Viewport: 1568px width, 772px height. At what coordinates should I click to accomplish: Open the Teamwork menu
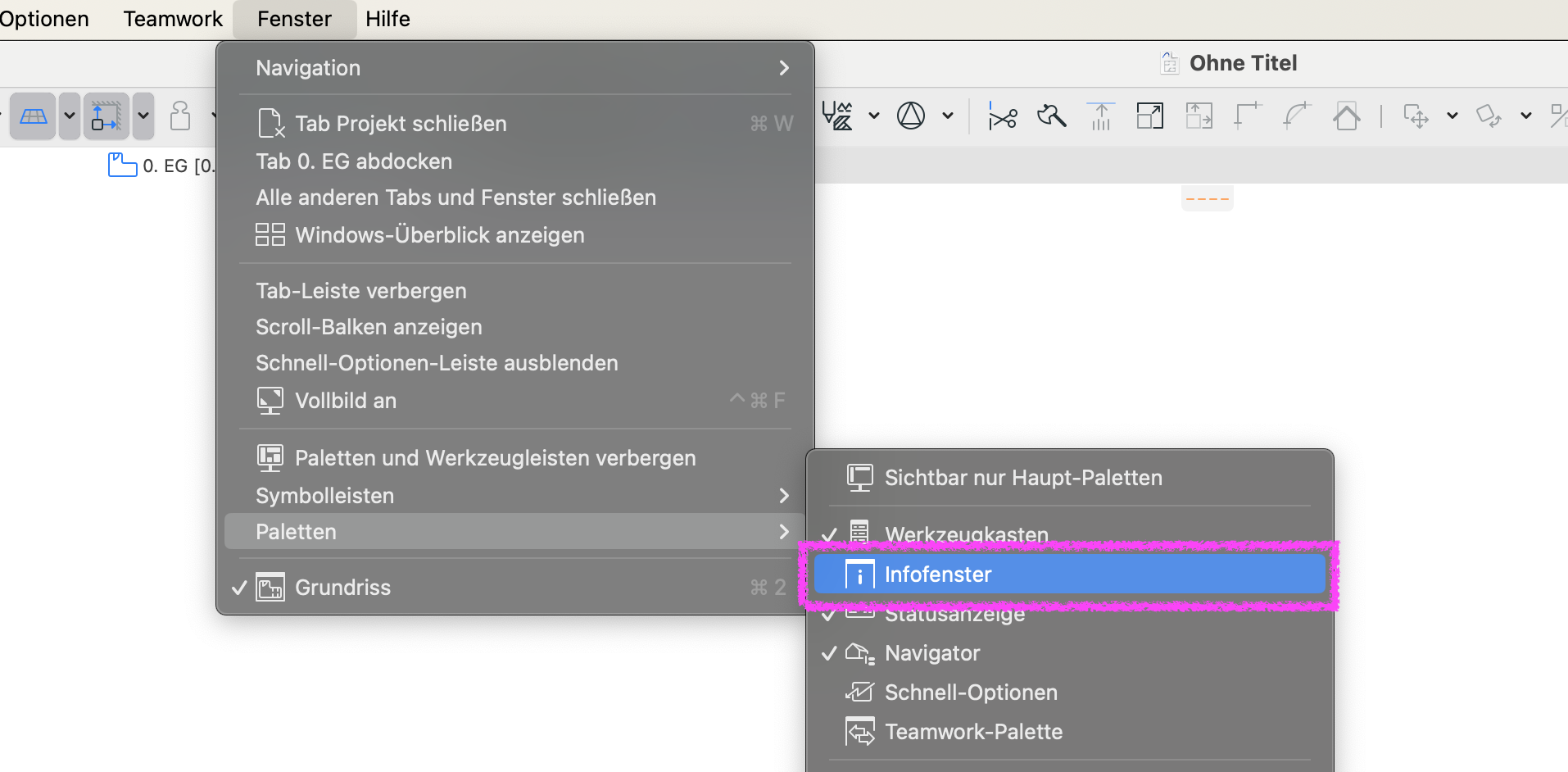tap(173, 19)
